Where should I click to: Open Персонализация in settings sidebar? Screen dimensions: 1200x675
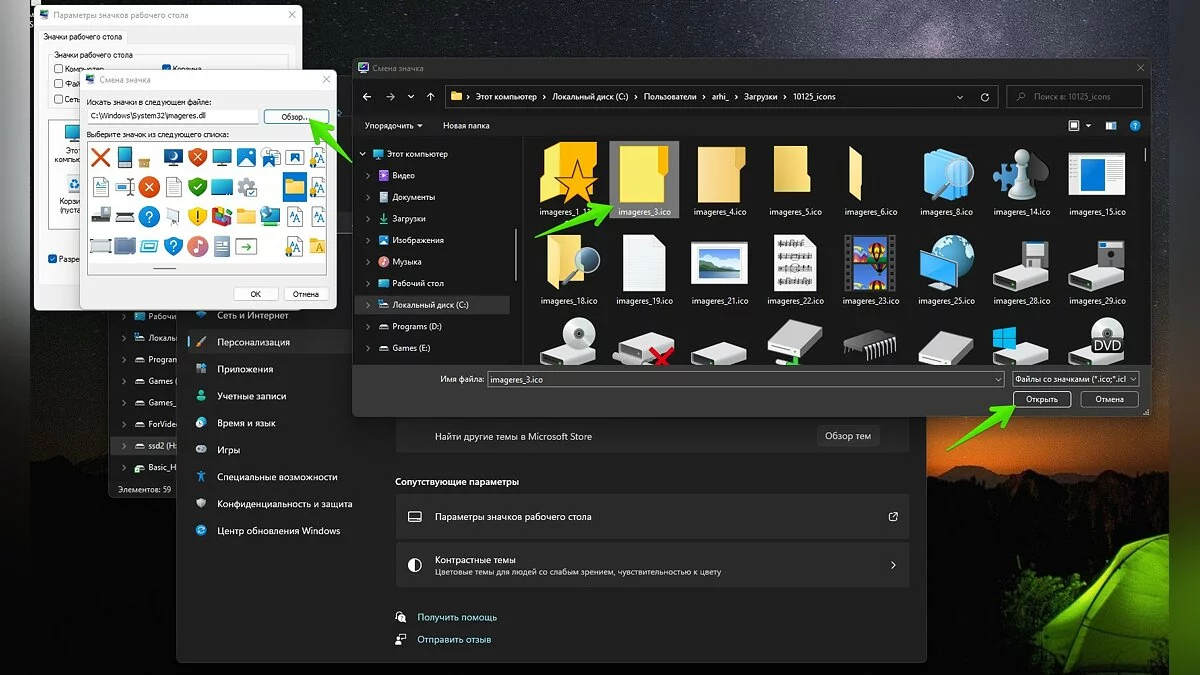(x=253, y=342)
